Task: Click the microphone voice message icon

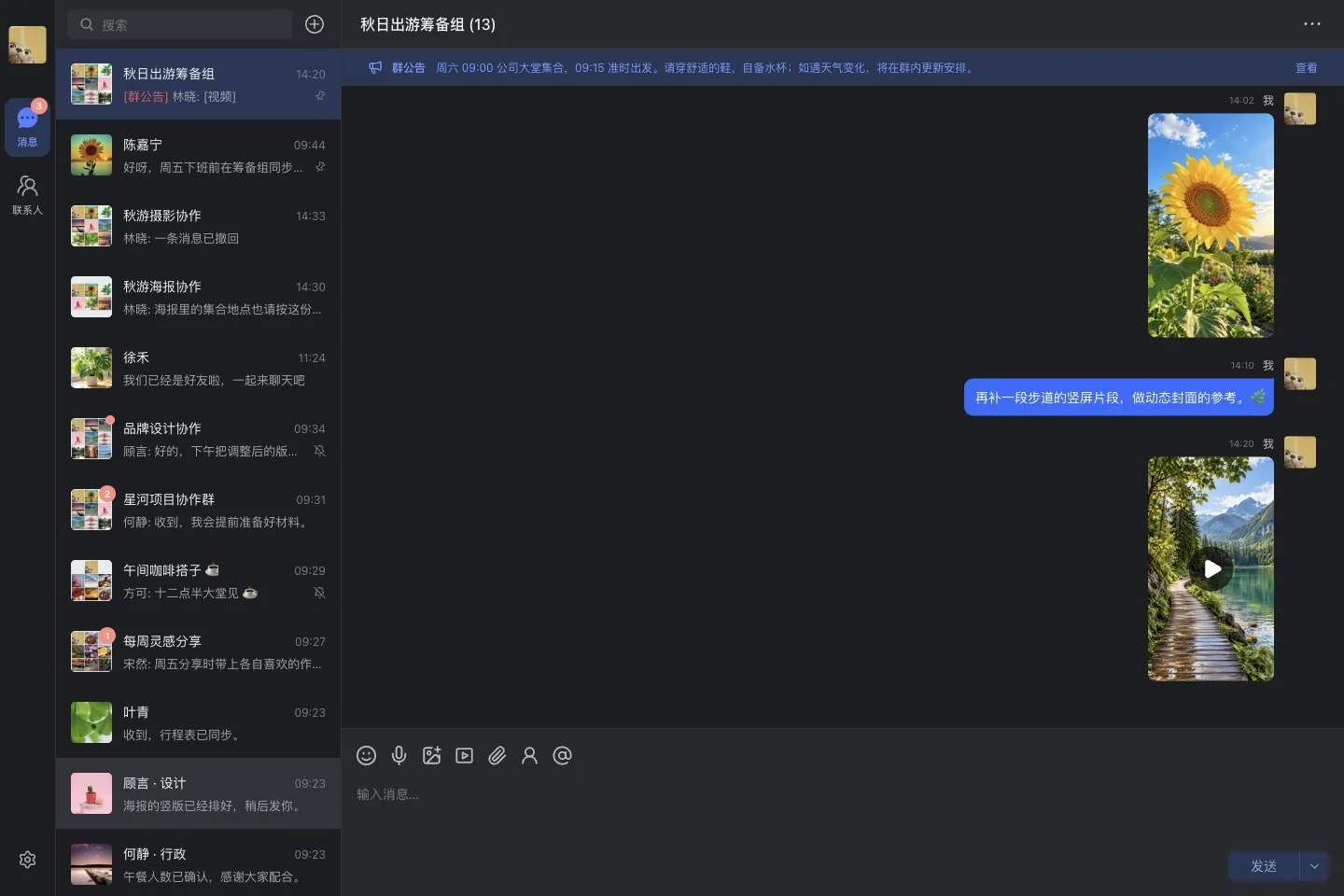Action: tap(399, 755)
